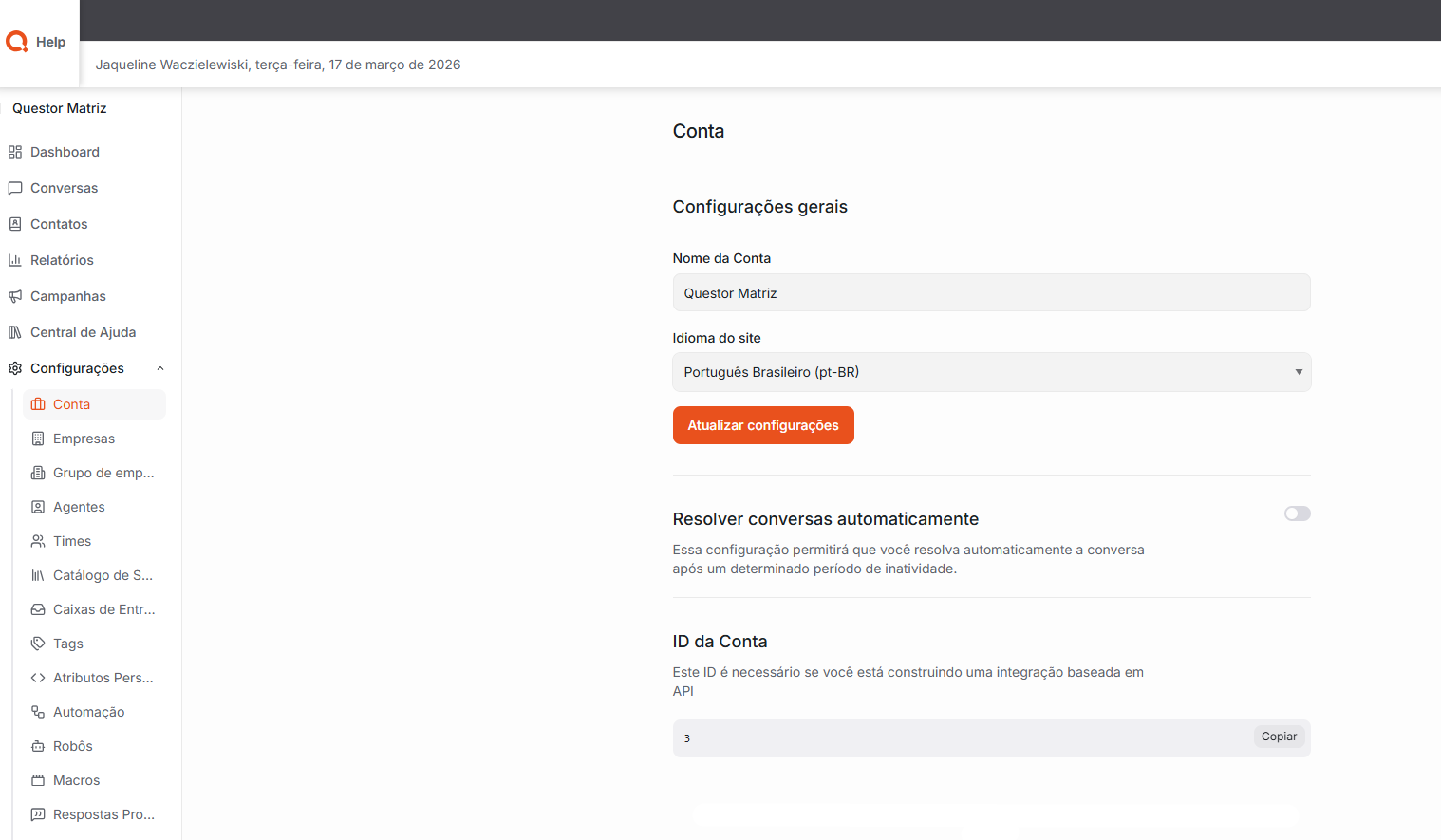Click the Dashboard grid icon
Viewport: 1441px width, 840px height.
[x=15, y=152]
